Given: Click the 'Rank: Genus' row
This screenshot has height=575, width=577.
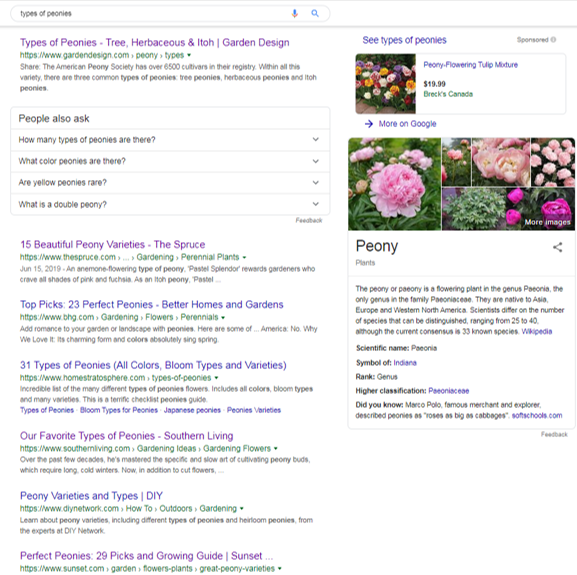Looking at the screenshot, I should (x=376, y=377).
